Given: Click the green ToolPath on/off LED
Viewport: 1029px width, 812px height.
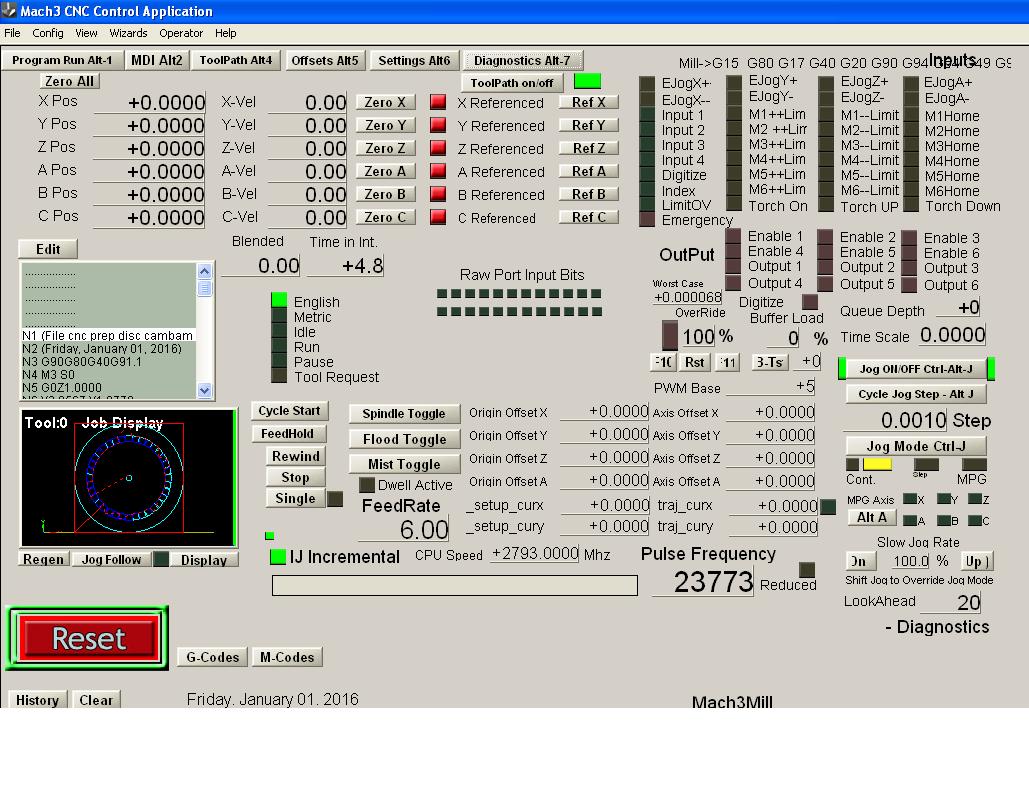Looking at the screenshot, I should click(x=587, y=81).
